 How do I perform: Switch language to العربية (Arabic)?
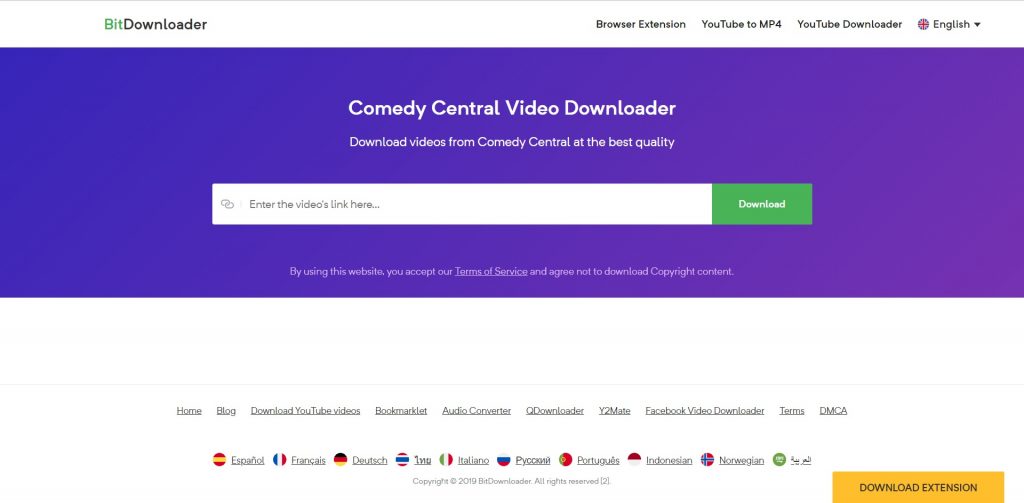801,461
